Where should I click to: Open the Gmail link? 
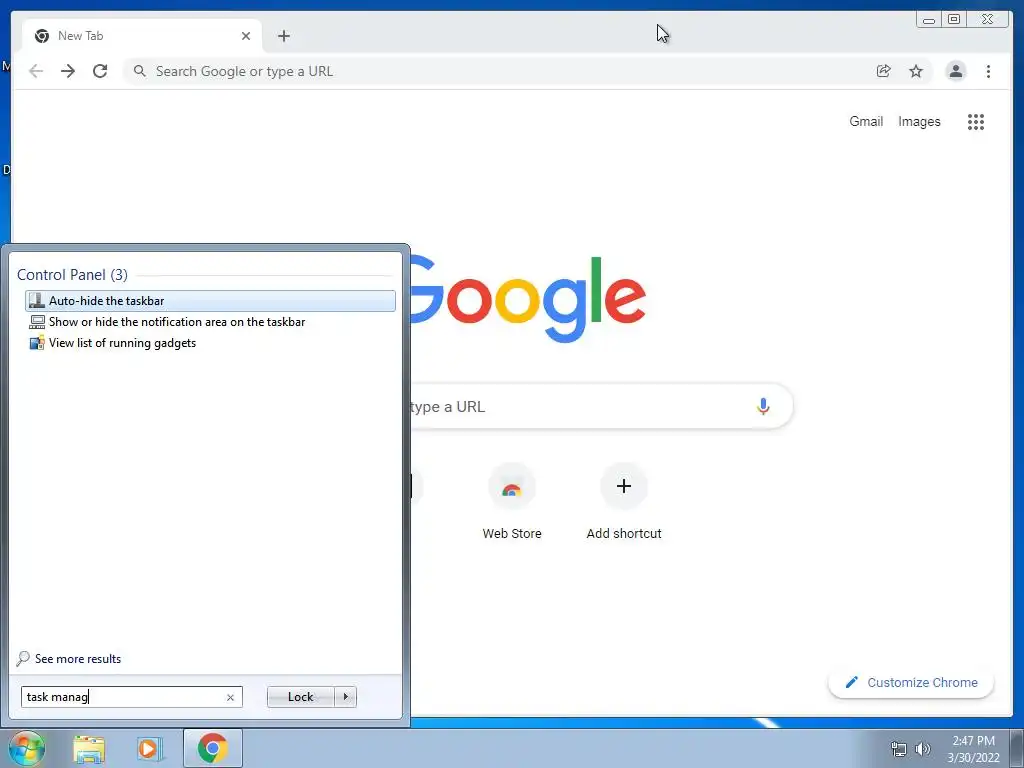pos(866,121)
